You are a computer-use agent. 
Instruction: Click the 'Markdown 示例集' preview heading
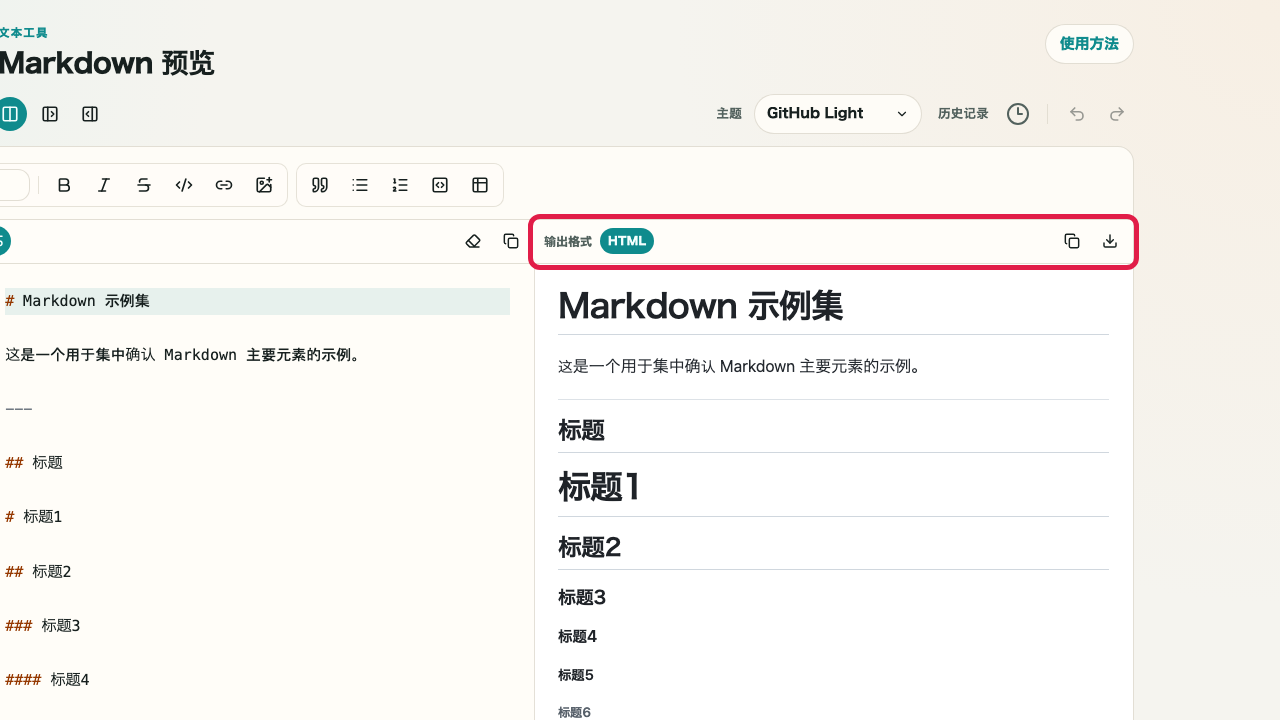(x=700, y=306)
